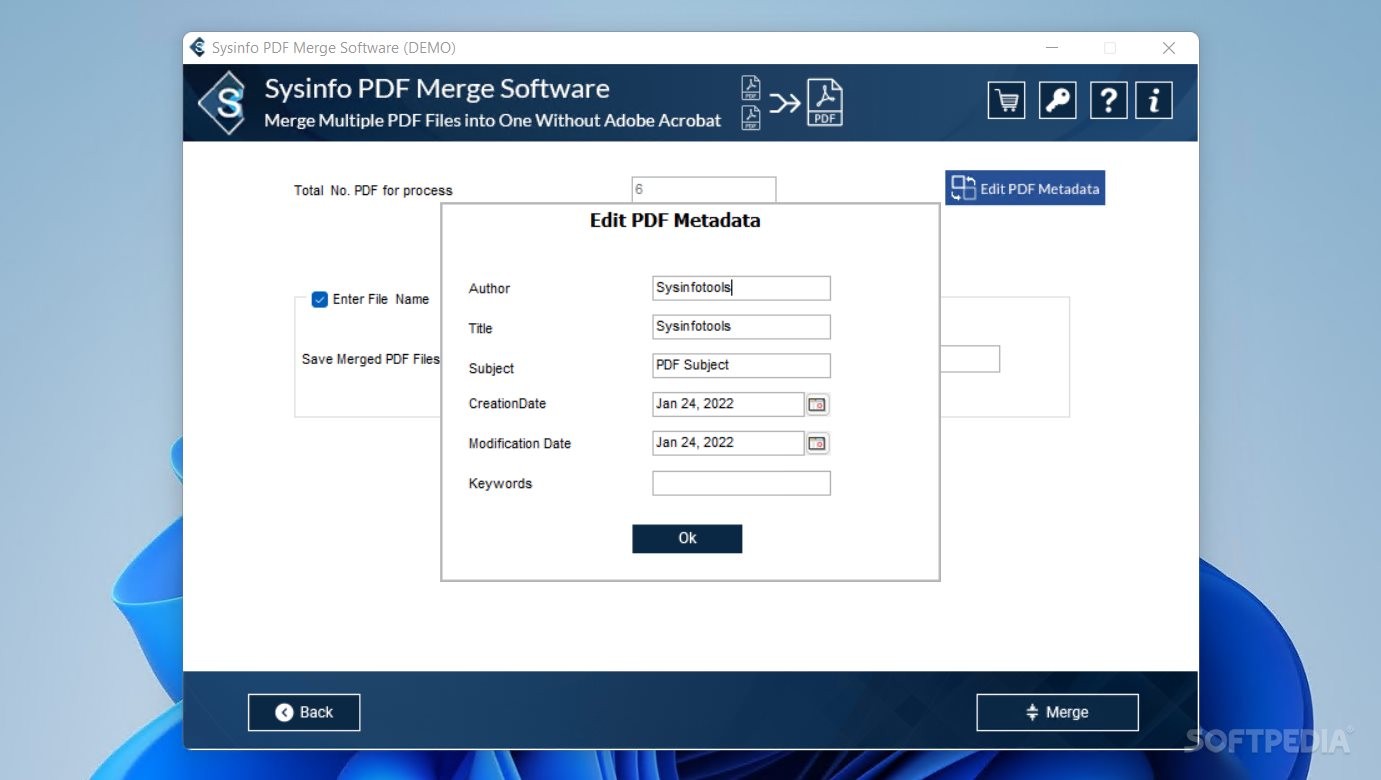Click the PDF merge graphic in header
This screenshot has width=1381, height=780.
tap(792, 102)
